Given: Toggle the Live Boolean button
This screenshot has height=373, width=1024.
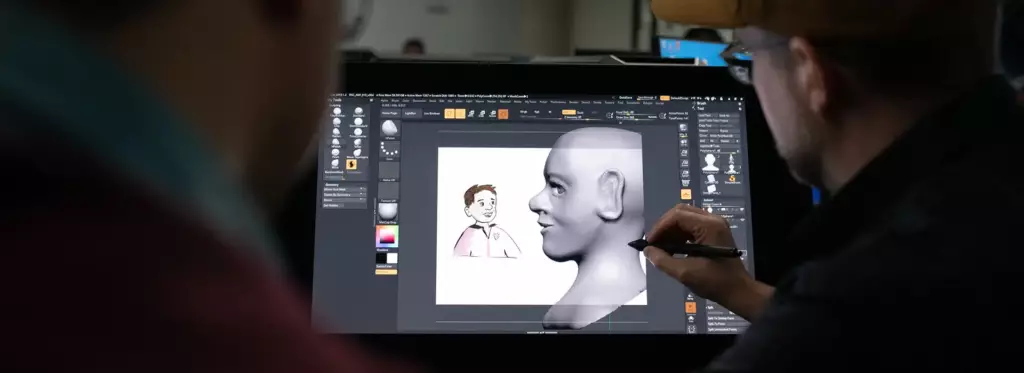Looking at the screenshot, I should pos(432,114).
